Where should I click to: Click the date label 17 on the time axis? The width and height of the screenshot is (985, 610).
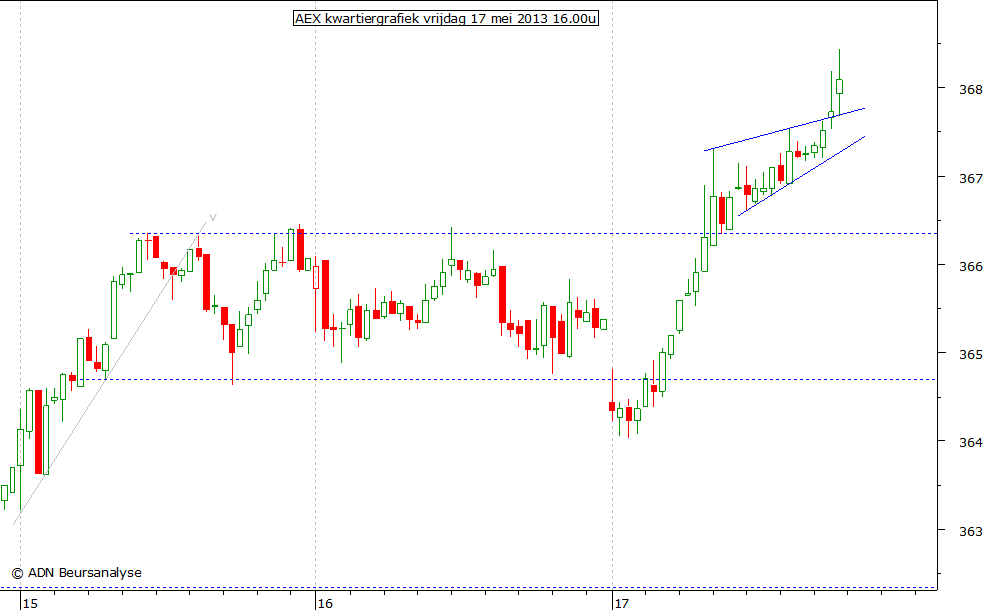[621, 603]
